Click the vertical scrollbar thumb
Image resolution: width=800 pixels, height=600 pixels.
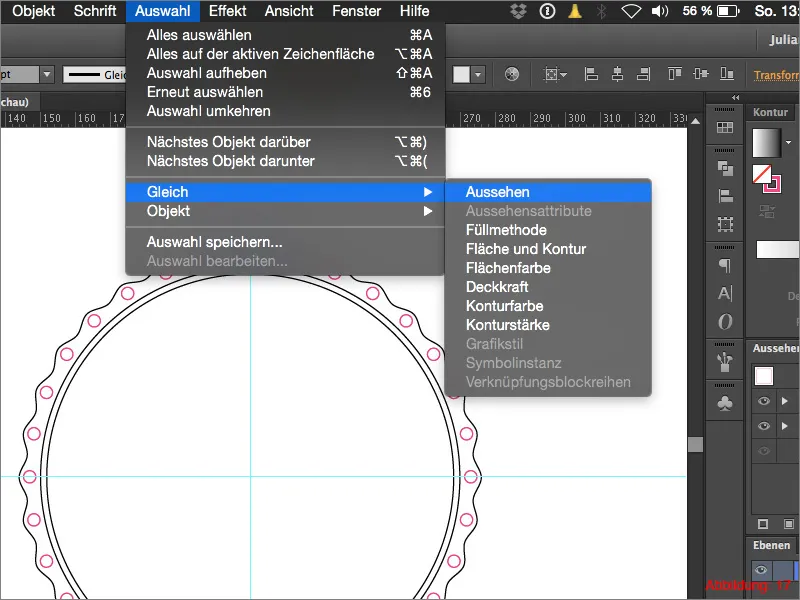tap(695, 444)
